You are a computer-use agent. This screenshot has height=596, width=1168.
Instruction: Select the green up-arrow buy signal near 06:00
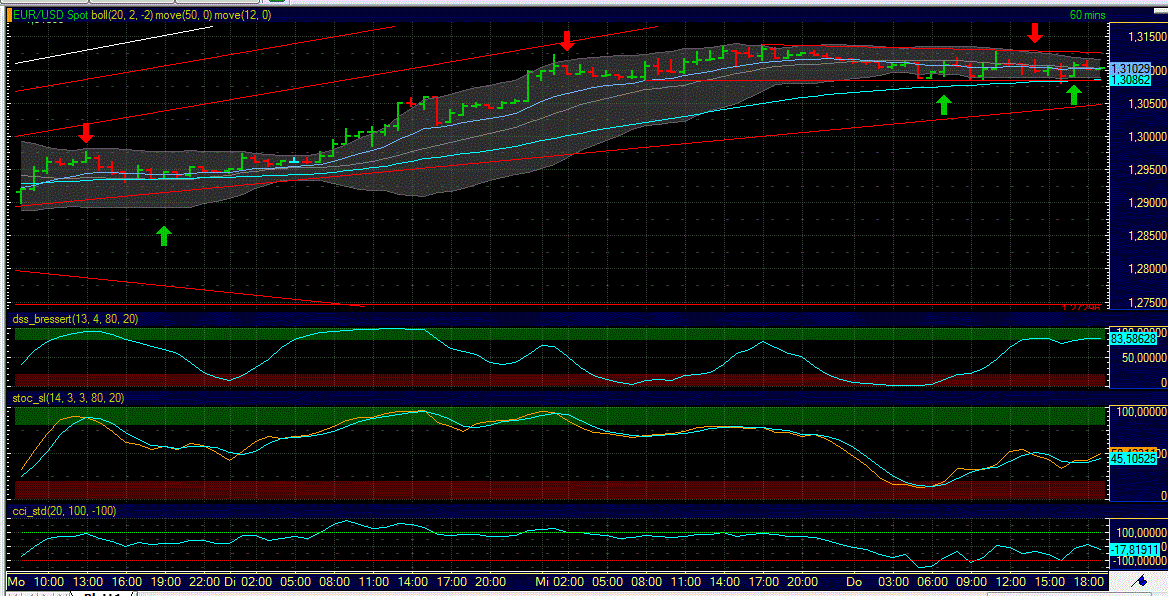click(943, 103)
